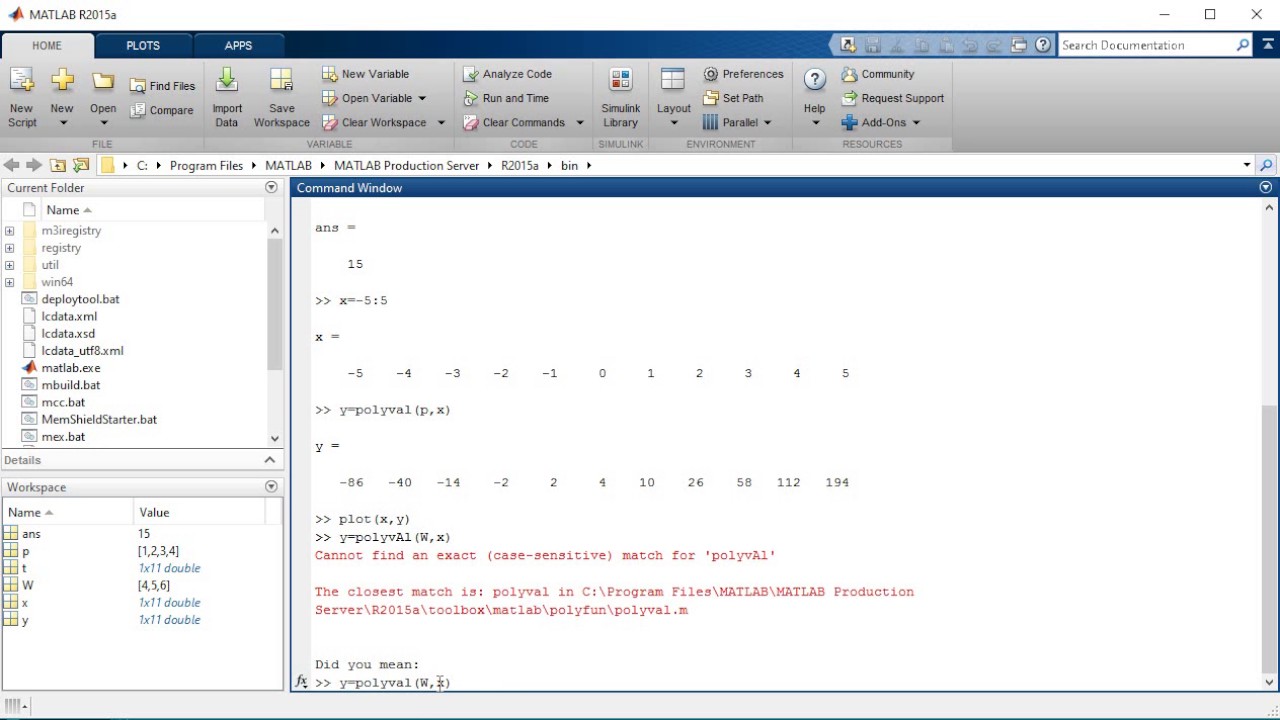Switch to the HOME tab

[x=47, y=45]
